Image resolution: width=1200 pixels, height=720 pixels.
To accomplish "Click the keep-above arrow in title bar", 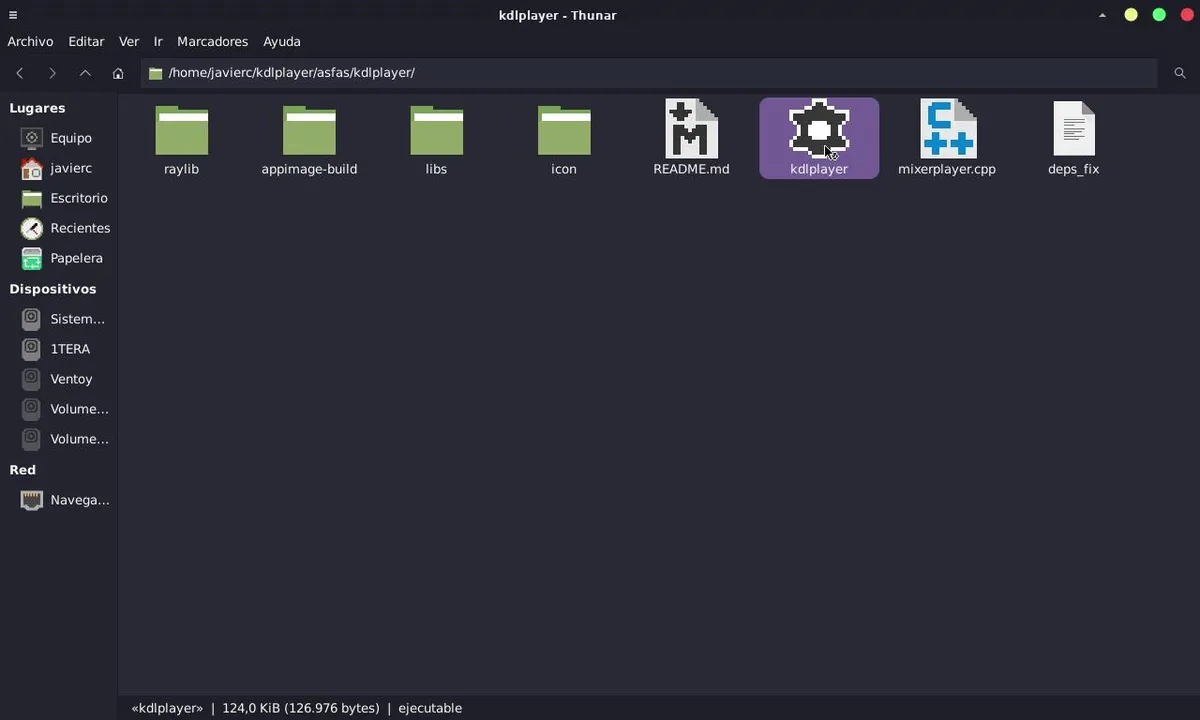I will [1102, 15].
